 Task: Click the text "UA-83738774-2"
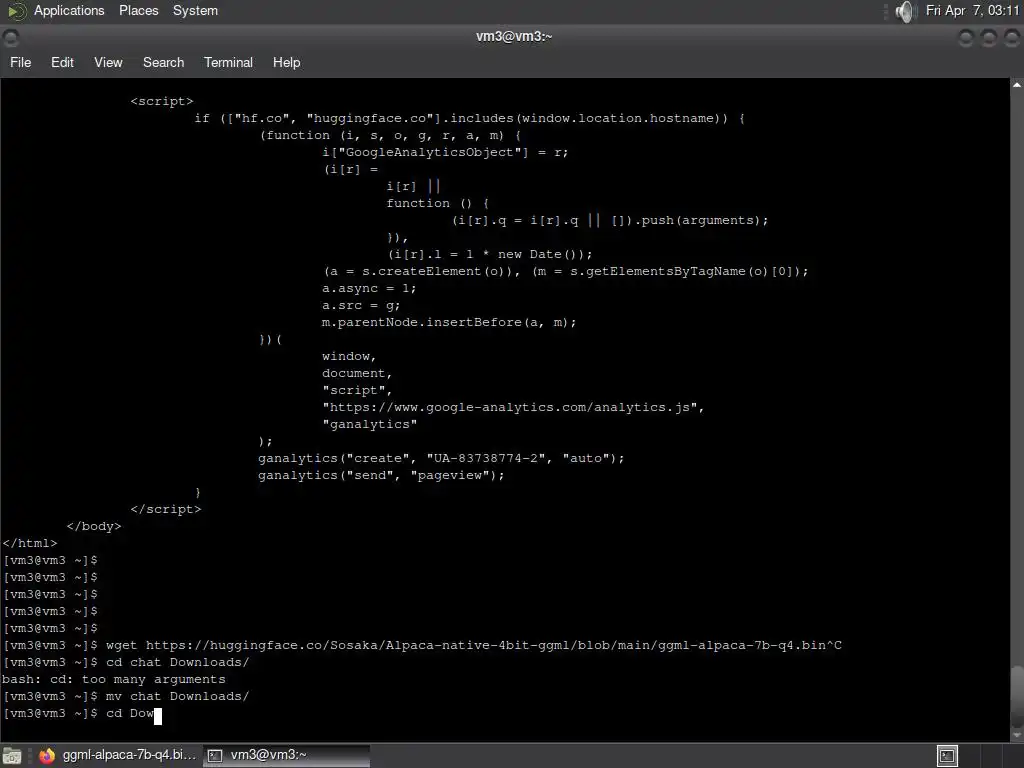(x=485, y=458)
